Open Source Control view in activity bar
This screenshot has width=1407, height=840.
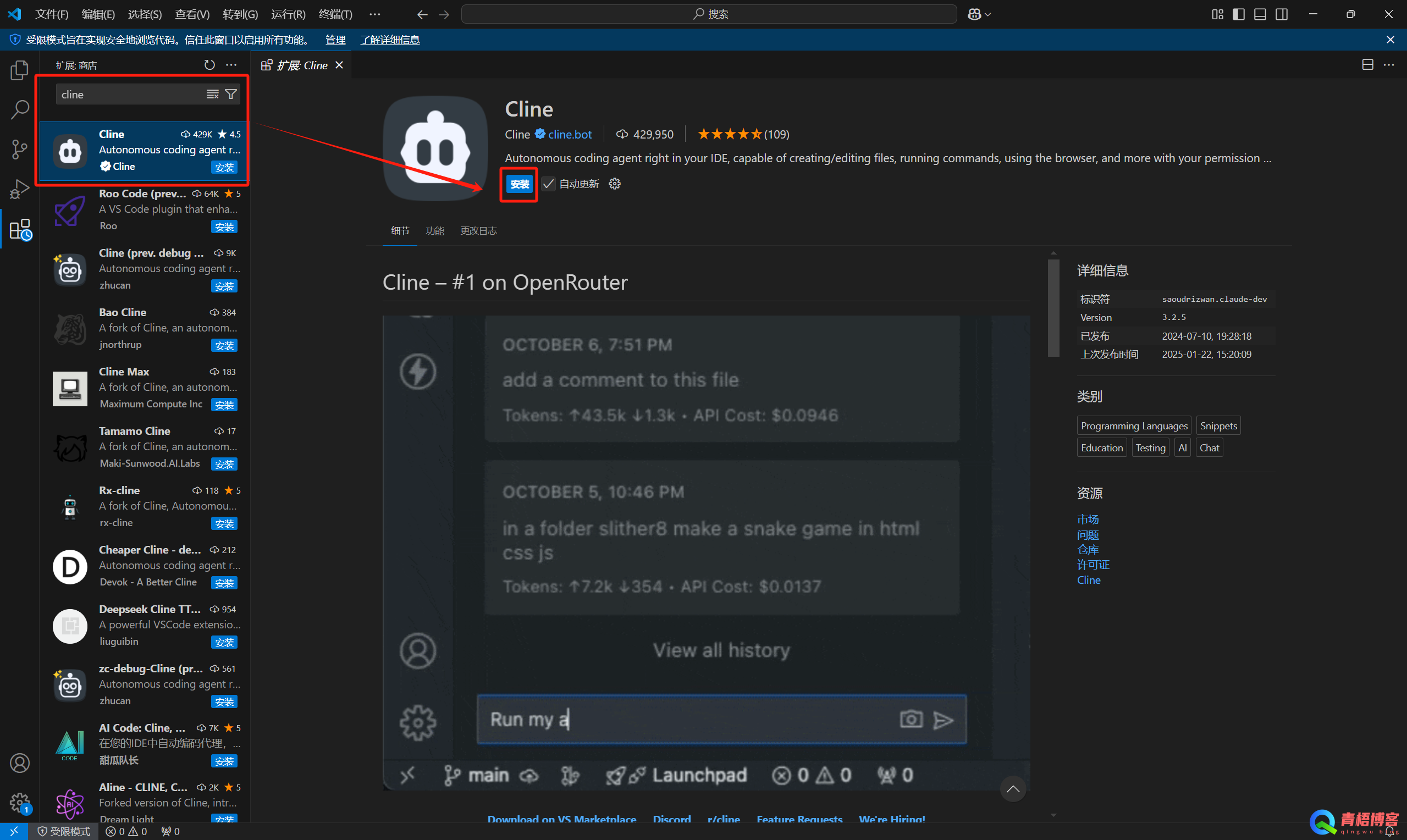19,150
